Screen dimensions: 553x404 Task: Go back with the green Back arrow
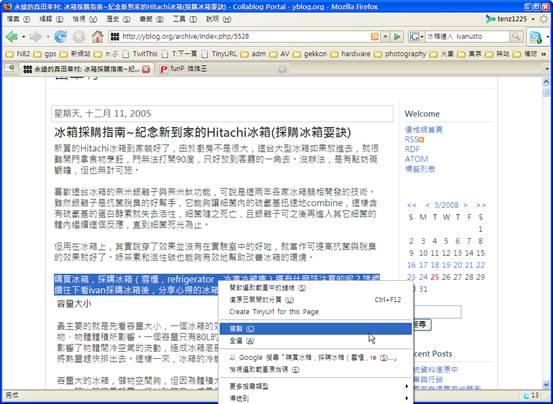[x=12, y=36]
